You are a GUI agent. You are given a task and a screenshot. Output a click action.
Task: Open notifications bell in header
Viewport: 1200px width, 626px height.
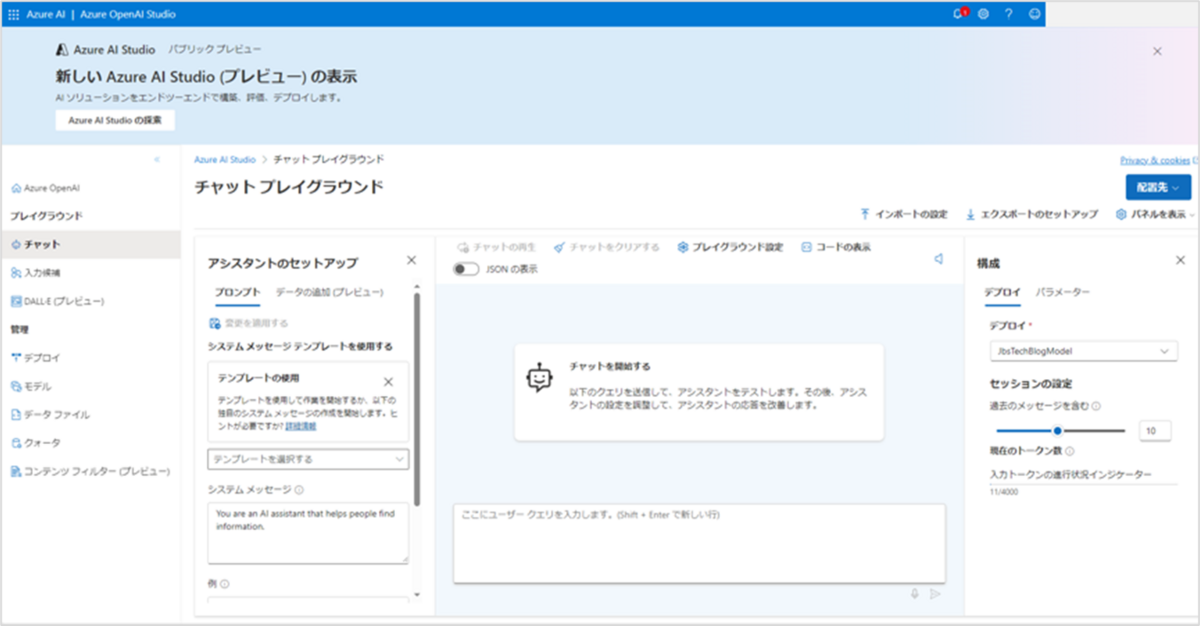click(x=960, y=14)
